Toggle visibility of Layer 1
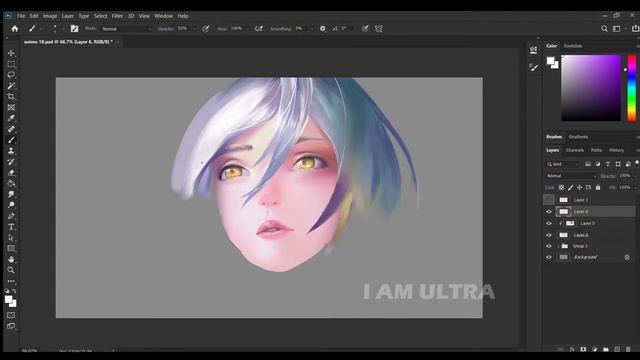 coord(549,200)
